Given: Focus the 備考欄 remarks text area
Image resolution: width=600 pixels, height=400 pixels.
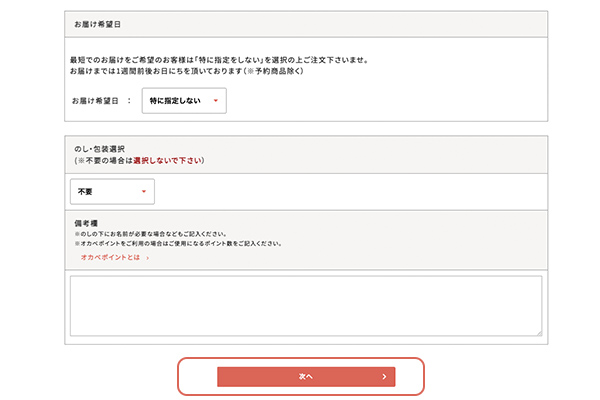Looking at the screenshot, I should pyautogui.click(x=305, y=305).
